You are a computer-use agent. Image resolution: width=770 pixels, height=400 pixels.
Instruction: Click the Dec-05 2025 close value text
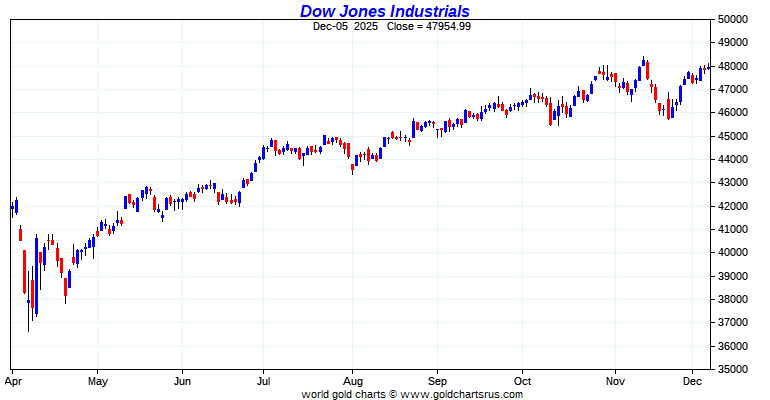[392, 27]
